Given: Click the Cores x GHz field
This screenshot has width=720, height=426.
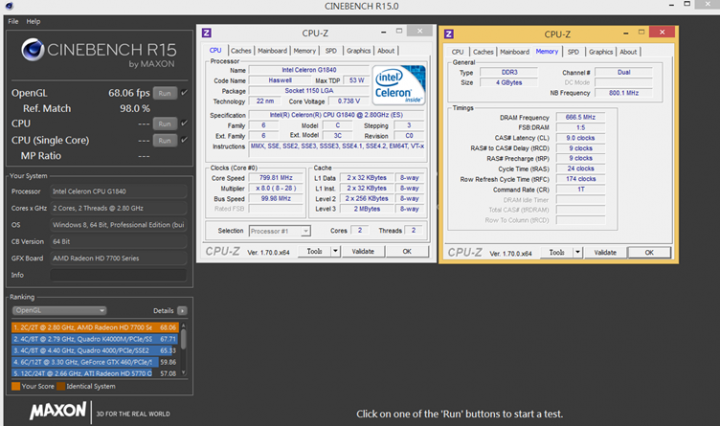Looking at the screenshot, I should tap(118, 208).
